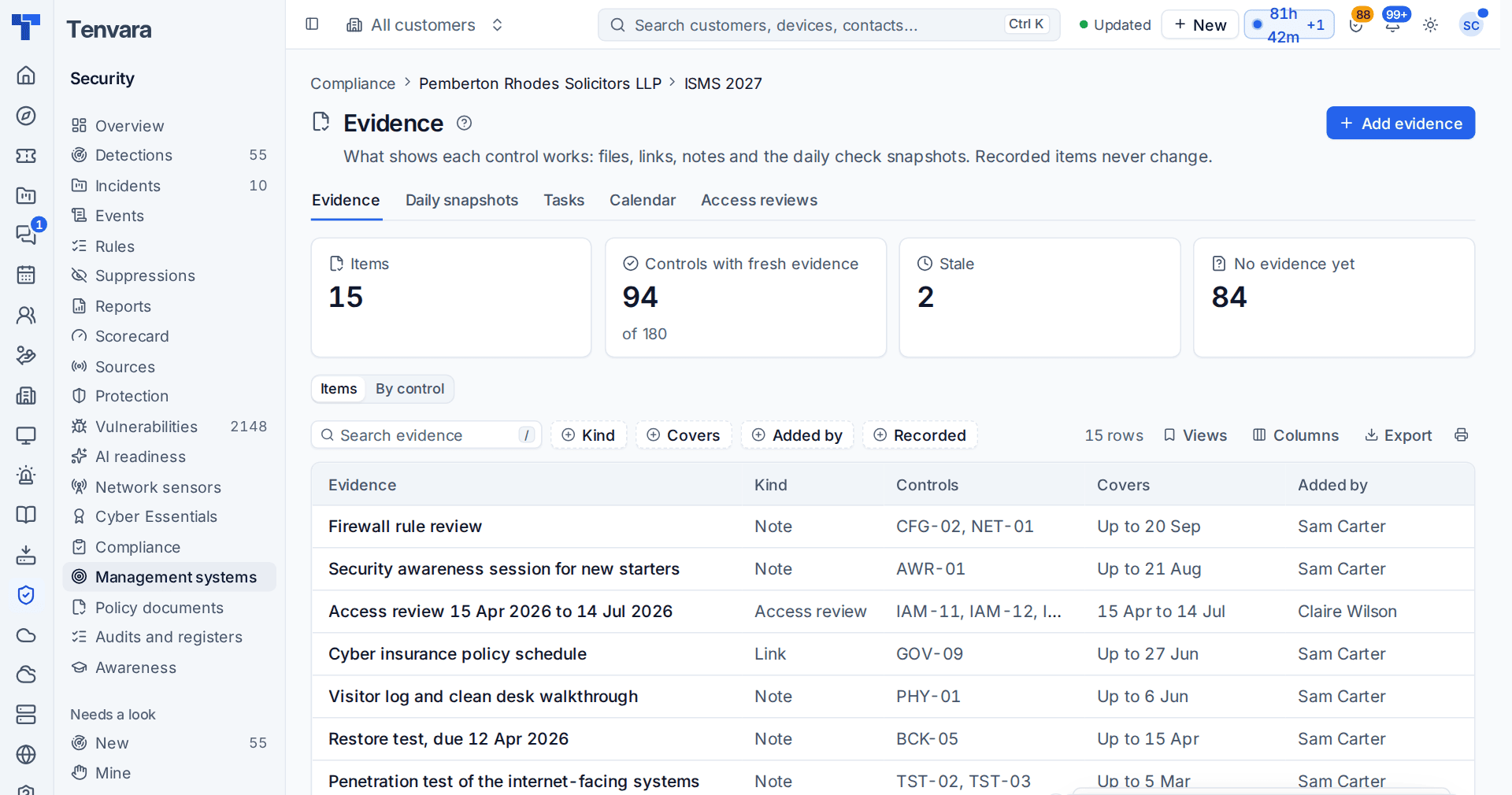Image resolution: width=1512 pixels, height=795 pixels.
Task: Click the print icon beside Export
Action: coord(1462,435)
